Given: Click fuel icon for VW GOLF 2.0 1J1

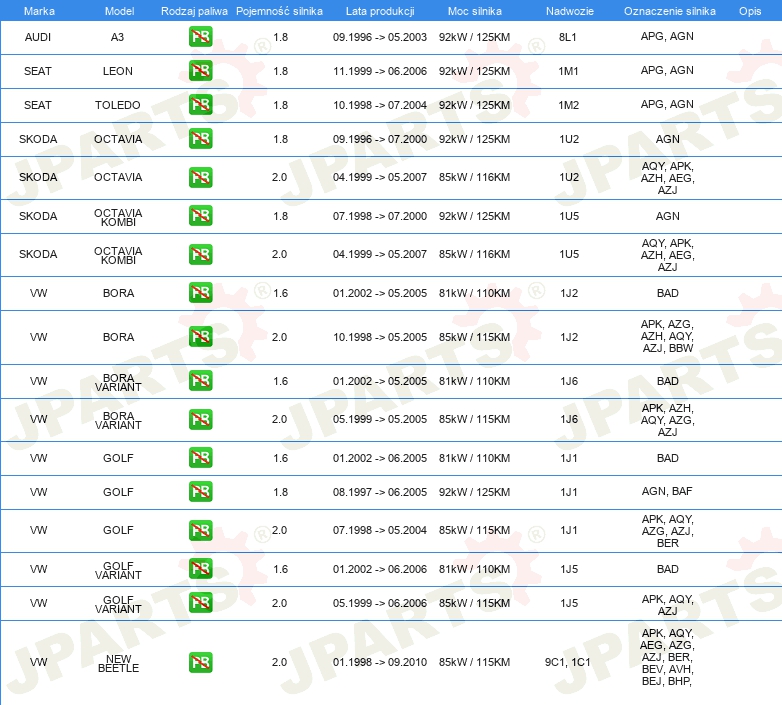Looking at the screenshot, I should pyautogui.click(x=200, y=530).
